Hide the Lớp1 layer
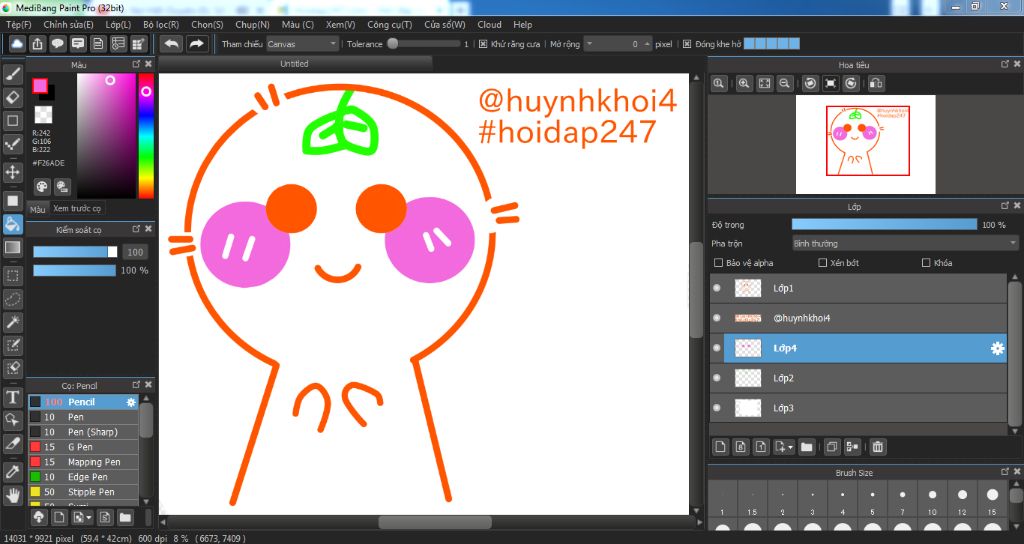The height and width of the screenshot is (544, 1024). click(717, 288)
